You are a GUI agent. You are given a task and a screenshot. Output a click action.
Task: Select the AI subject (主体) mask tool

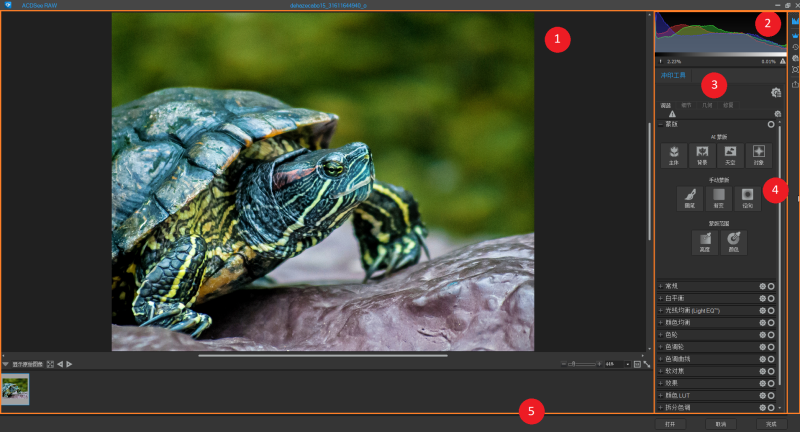tap(674, 154)
